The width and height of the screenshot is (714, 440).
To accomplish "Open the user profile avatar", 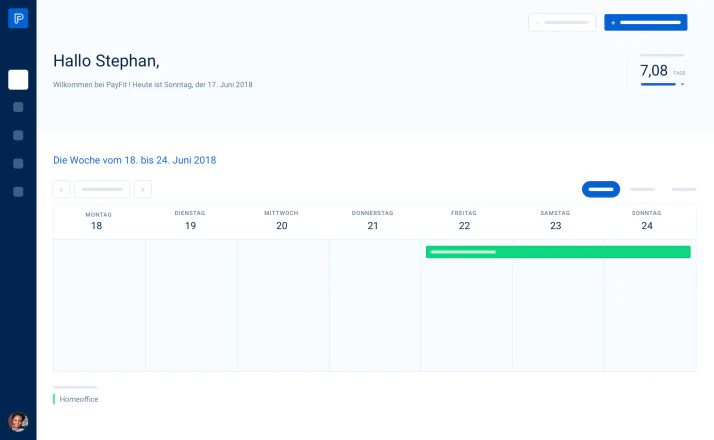I will point(18,422).
